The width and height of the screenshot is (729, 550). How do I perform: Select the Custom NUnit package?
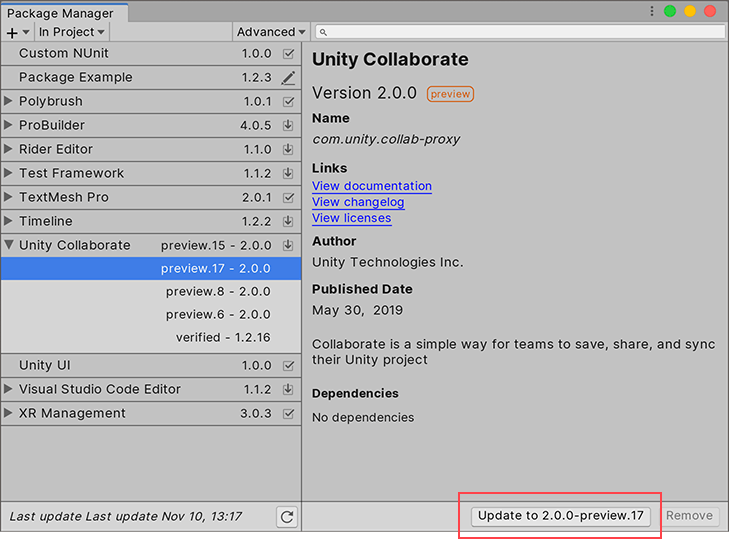[151, 53]
